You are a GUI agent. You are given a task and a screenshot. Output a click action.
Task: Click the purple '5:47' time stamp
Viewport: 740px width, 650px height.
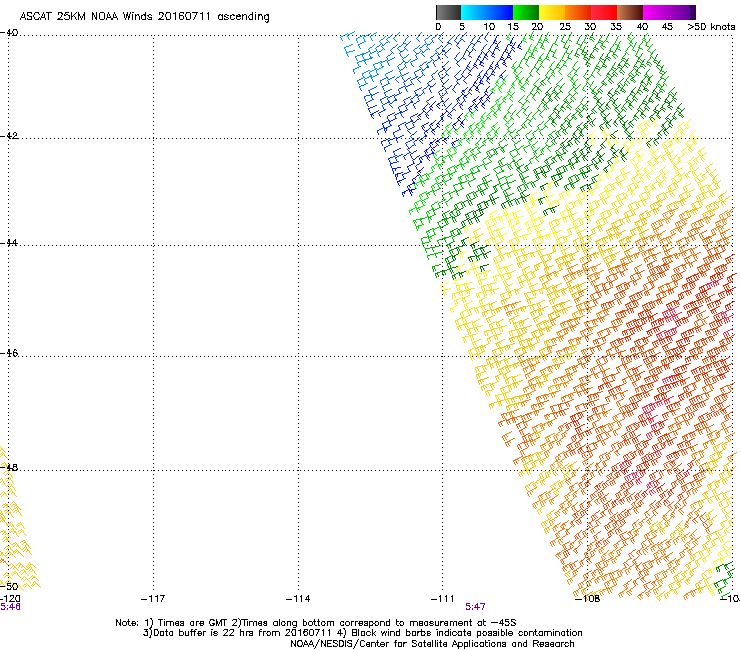(x=475, y=607)
